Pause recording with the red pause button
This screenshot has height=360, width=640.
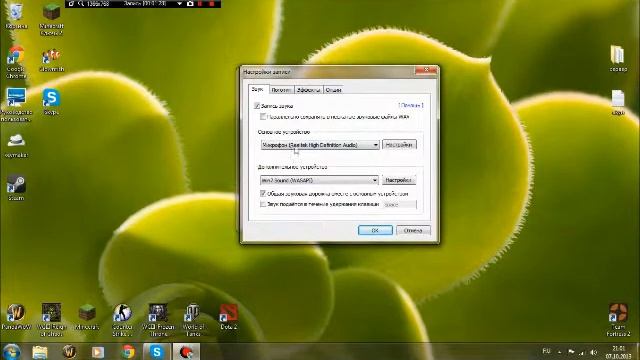click(x=200, y=4)
